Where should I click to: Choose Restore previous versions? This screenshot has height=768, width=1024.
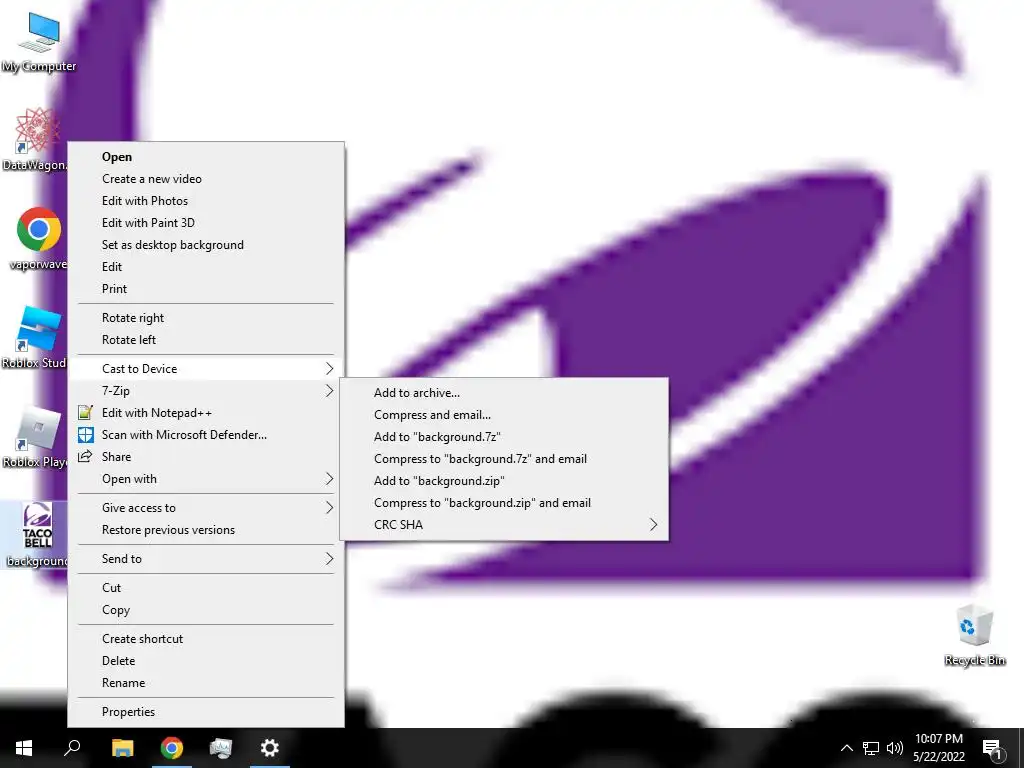(206, 530)
